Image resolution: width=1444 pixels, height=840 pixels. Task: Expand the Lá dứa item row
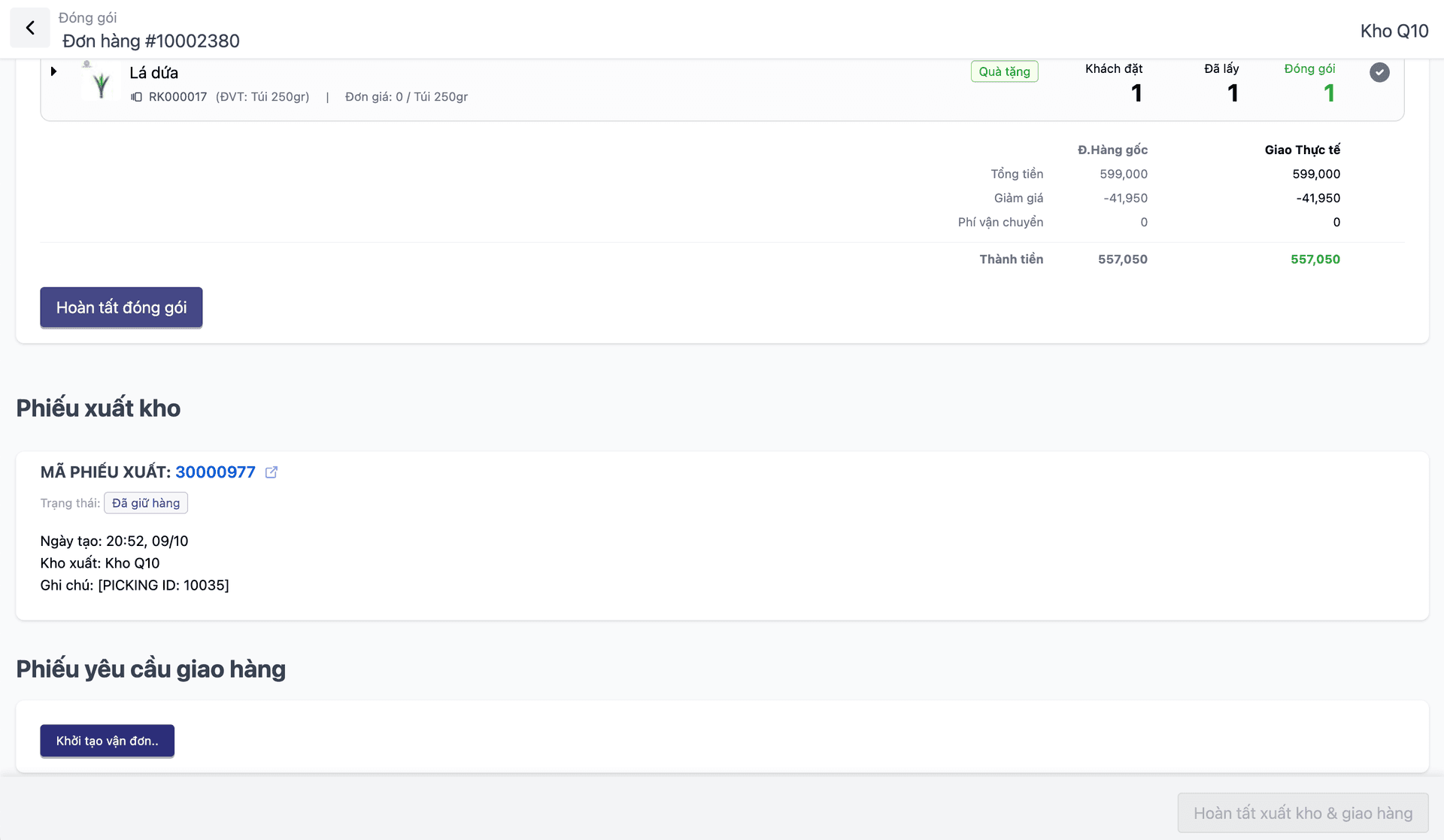click(53, 71)
